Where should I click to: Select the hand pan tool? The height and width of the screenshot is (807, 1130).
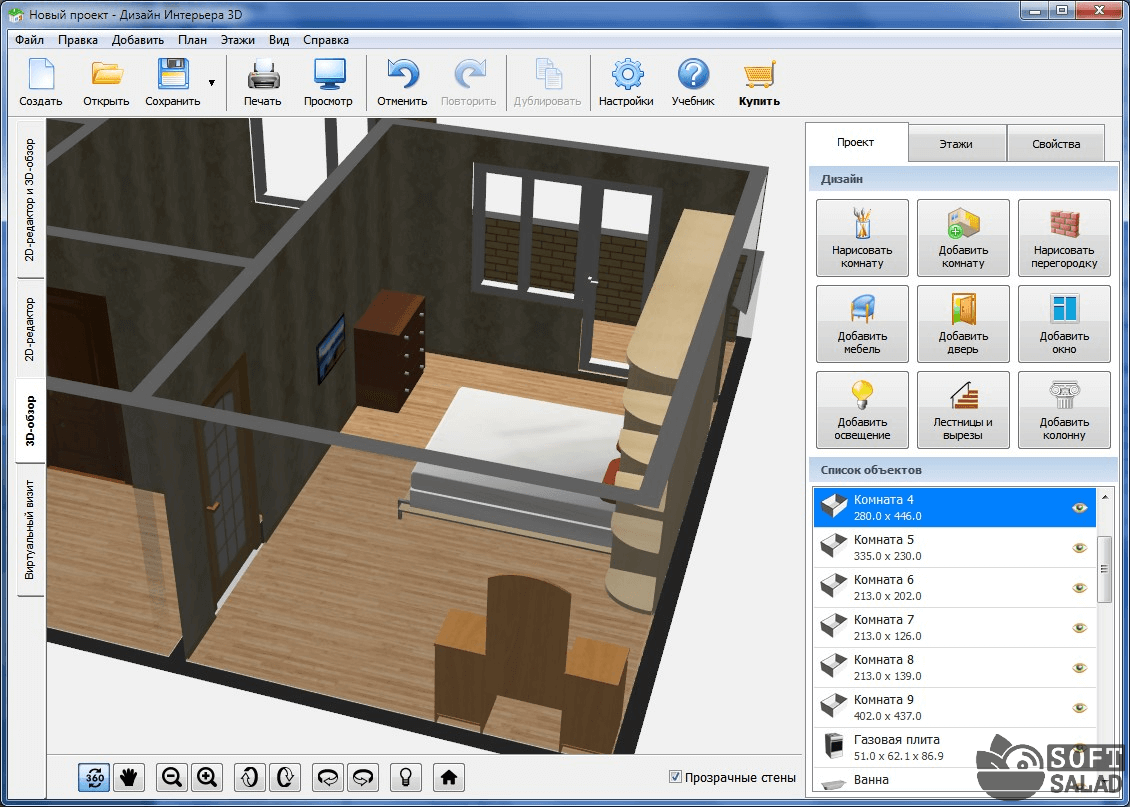tap(129, 776)
